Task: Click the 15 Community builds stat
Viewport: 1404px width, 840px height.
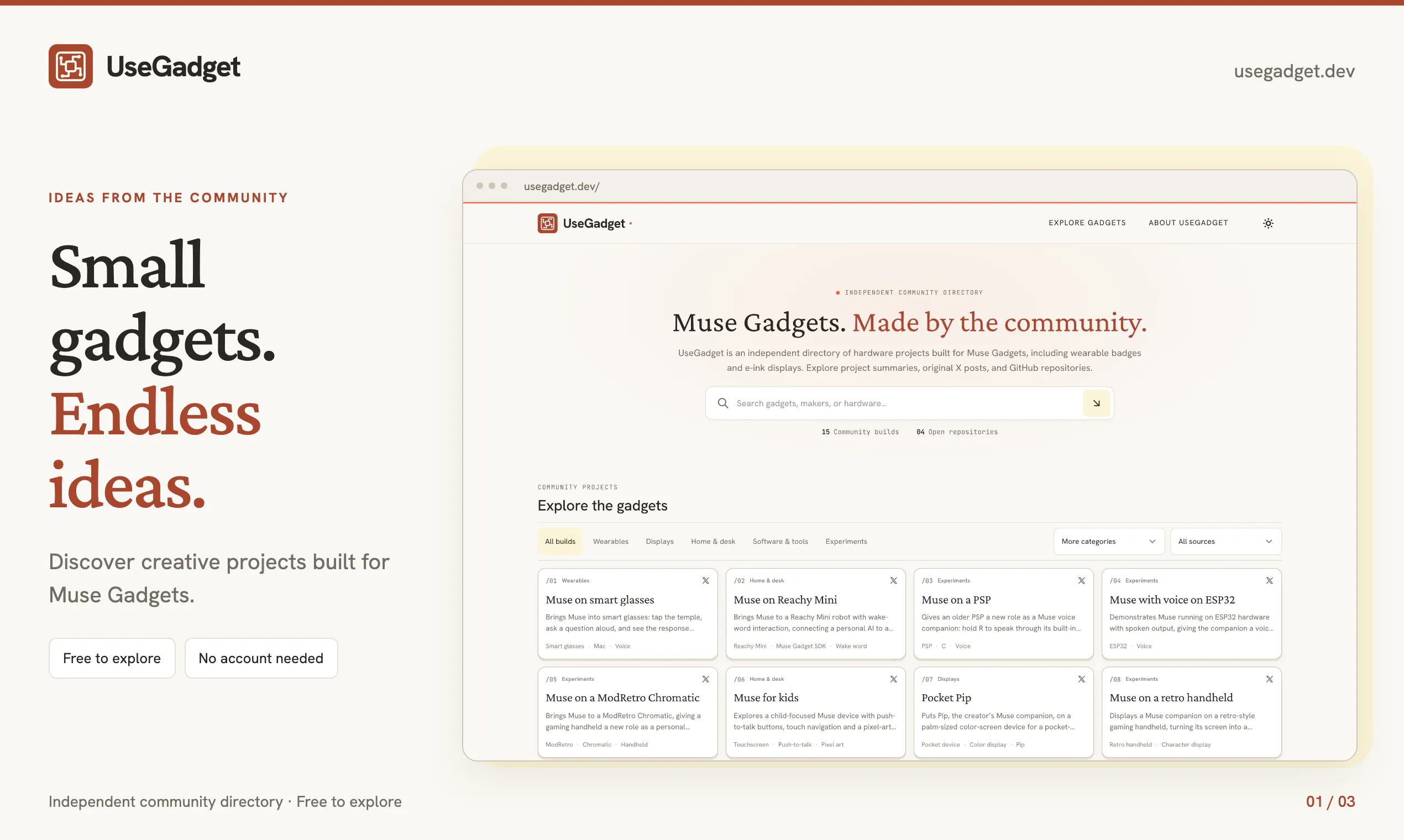Action: pyautogui.click(x=860, y=433)
